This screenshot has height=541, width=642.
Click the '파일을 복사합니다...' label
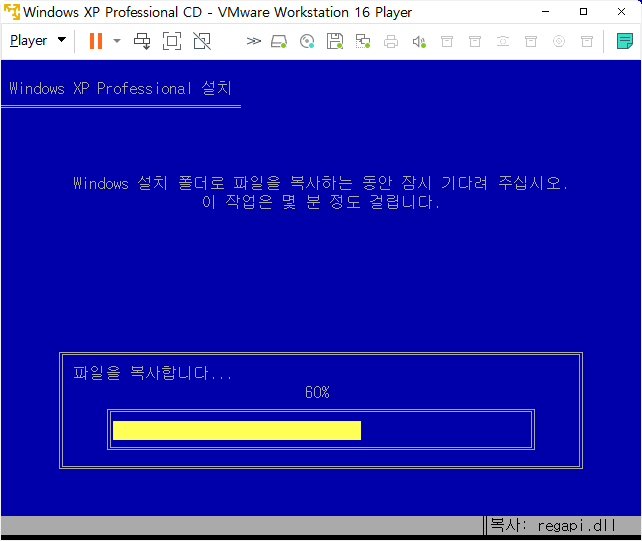(x=152, y=373)
